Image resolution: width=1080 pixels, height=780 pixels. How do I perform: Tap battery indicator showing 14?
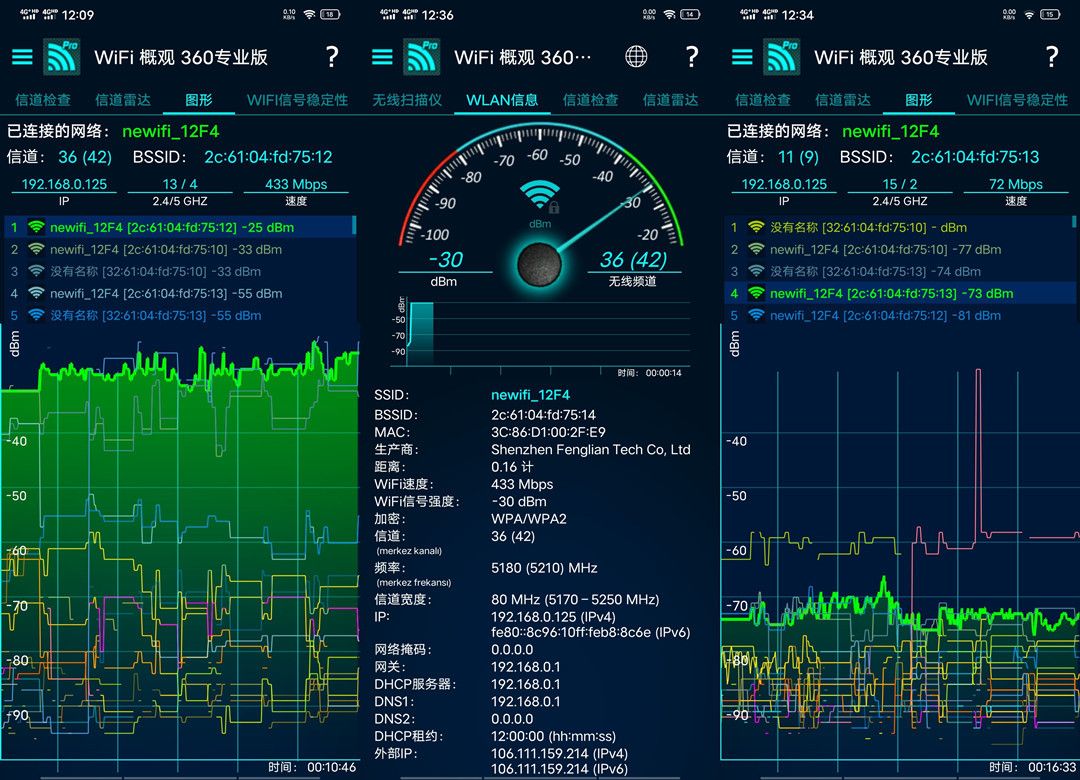pyautogui.click(x=690, y=14)
